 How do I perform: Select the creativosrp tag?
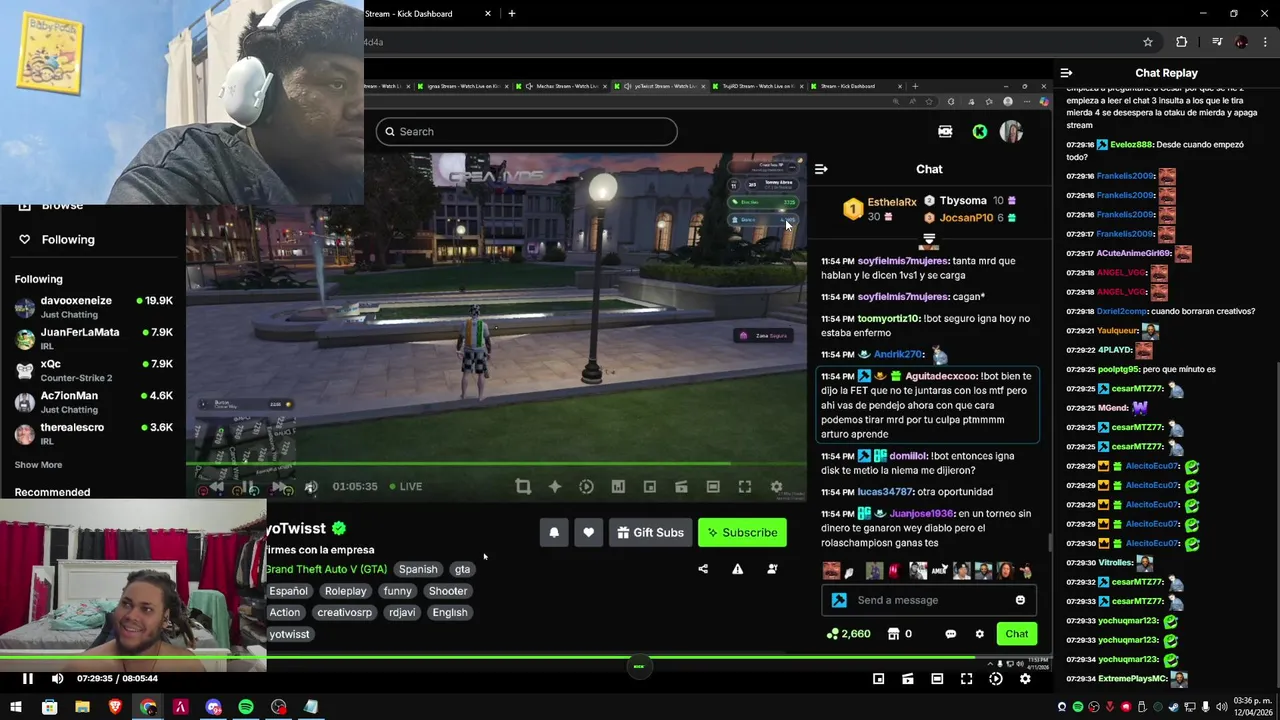point(344,612)
